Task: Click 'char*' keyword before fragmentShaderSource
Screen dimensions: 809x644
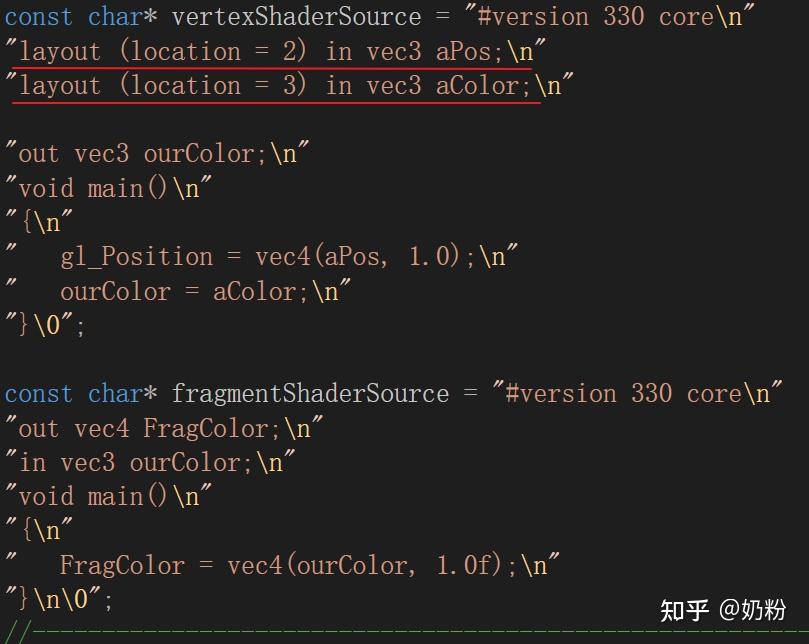Action: point(122,394)
